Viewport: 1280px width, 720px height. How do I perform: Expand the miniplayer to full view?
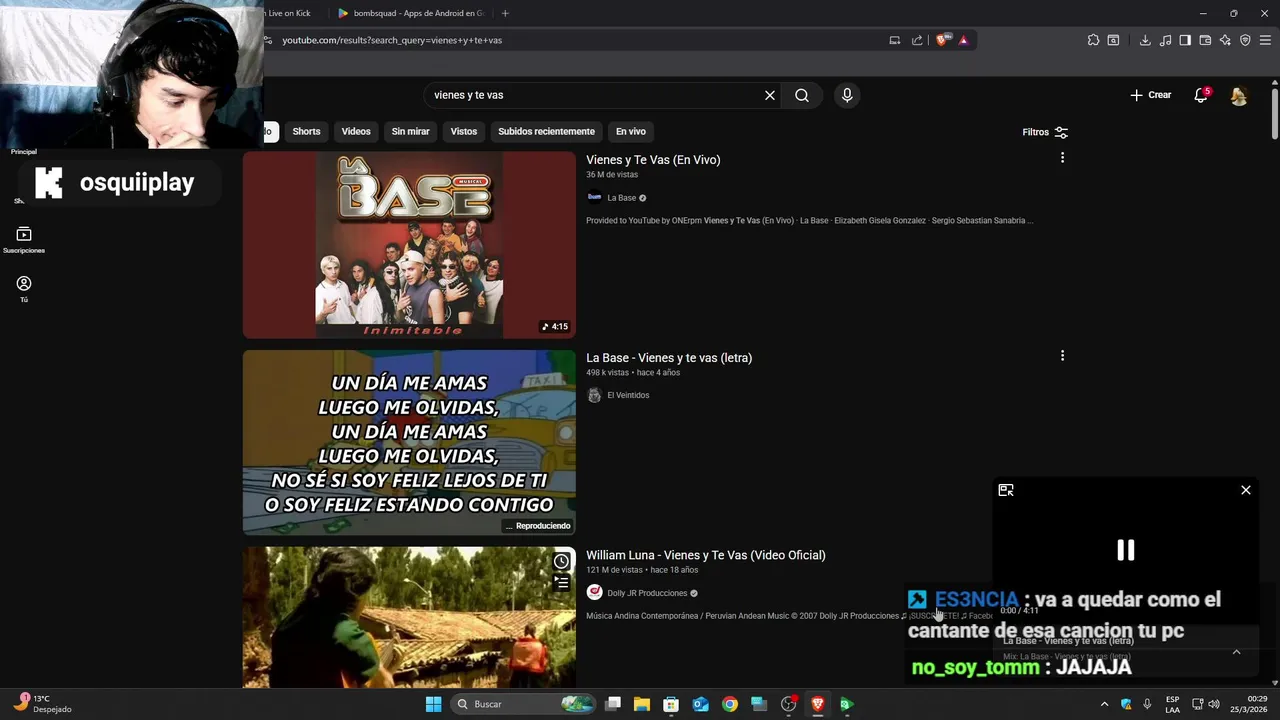pyautogui.click(x=1006, y=490)
